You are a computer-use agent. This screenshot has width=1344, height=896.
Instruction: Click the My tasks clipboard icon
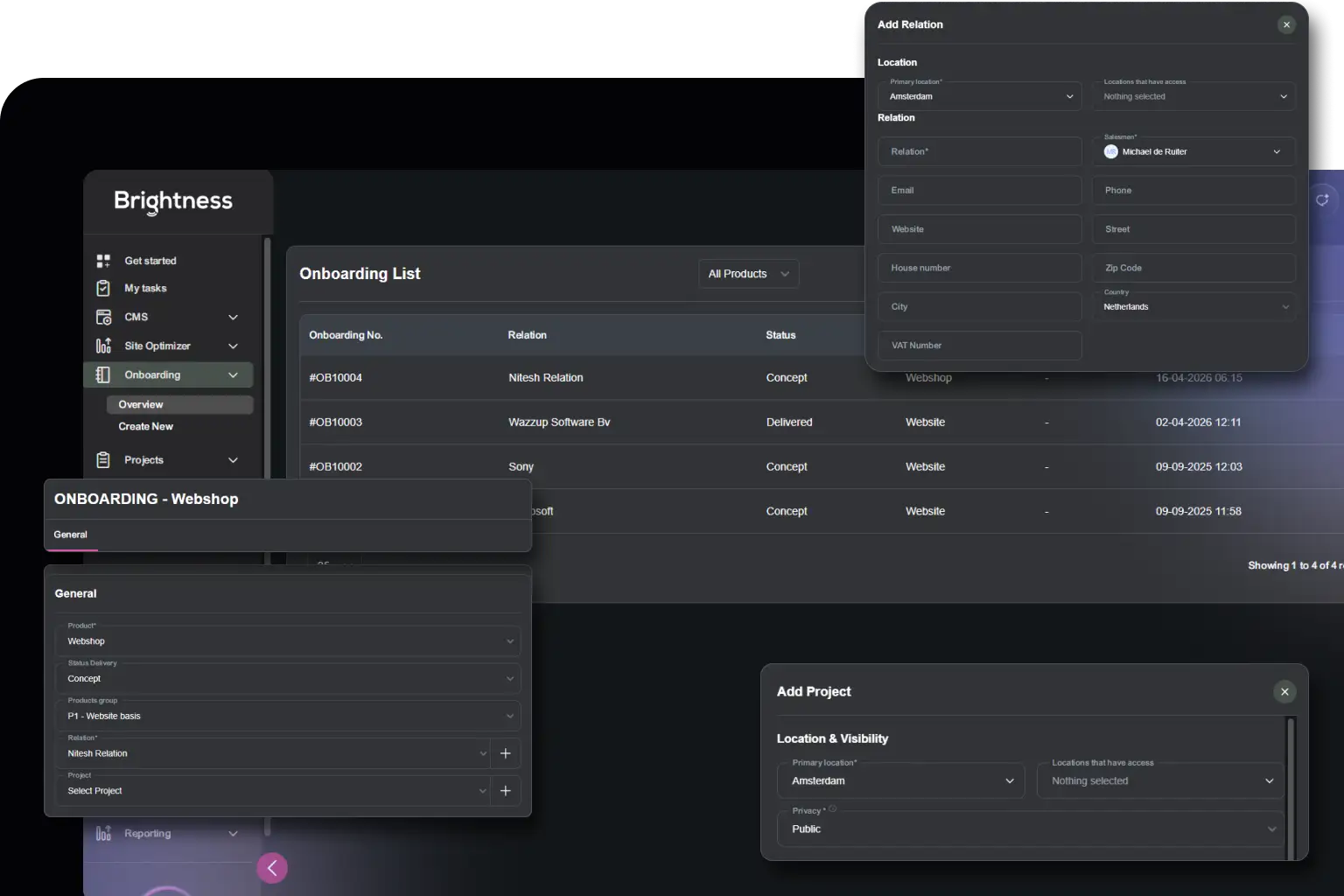(103, 288)
